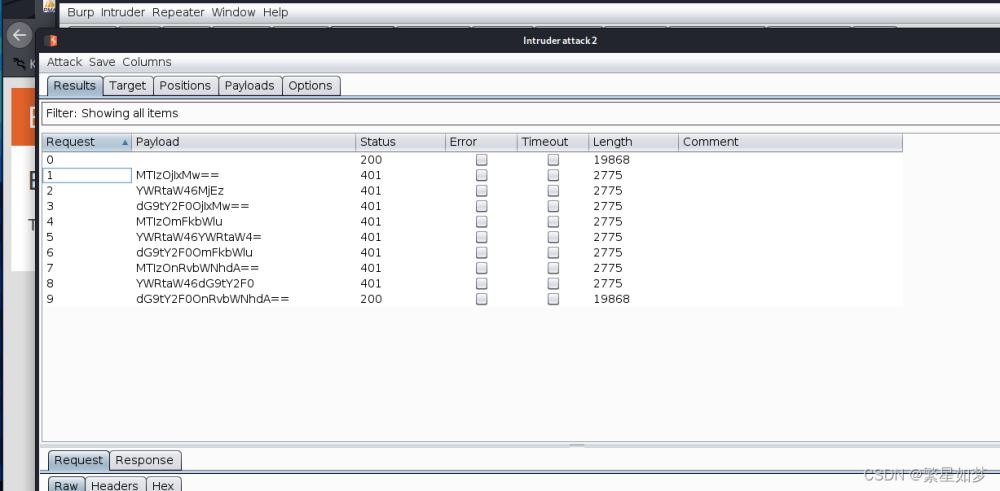Sort by the Comment column header
Screen dimensions: 1000x491
pos(790,142)
